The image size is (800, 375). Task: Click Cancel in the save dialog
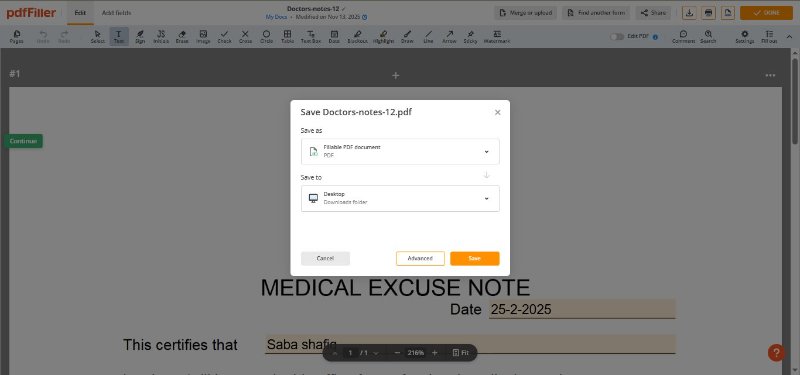325,258
